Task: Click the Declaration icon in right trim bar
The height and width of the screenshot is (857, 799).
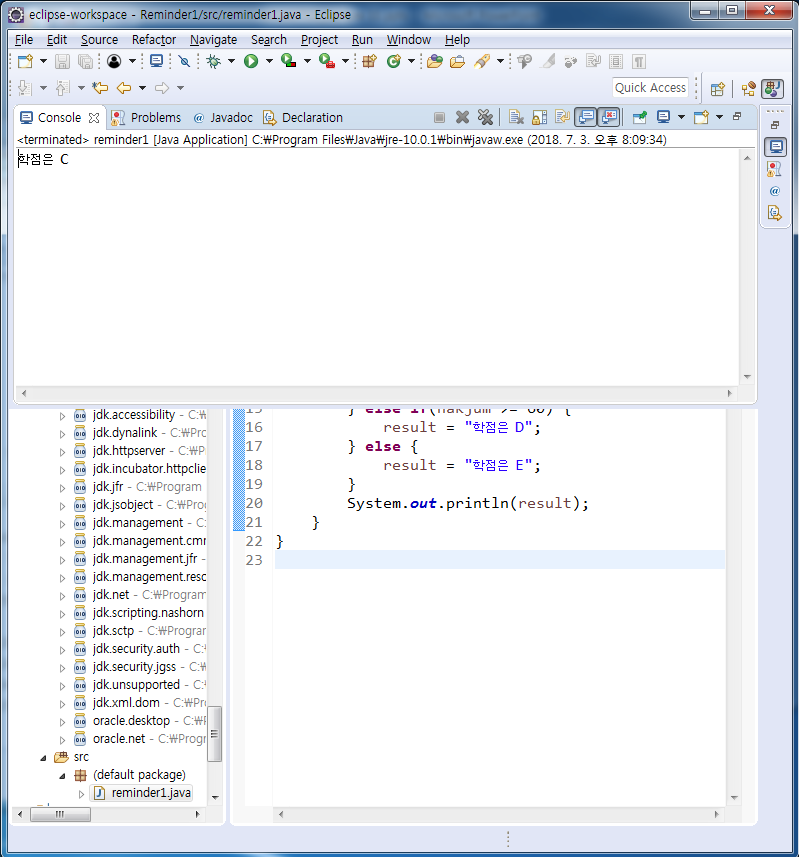Action: (774, 213)
